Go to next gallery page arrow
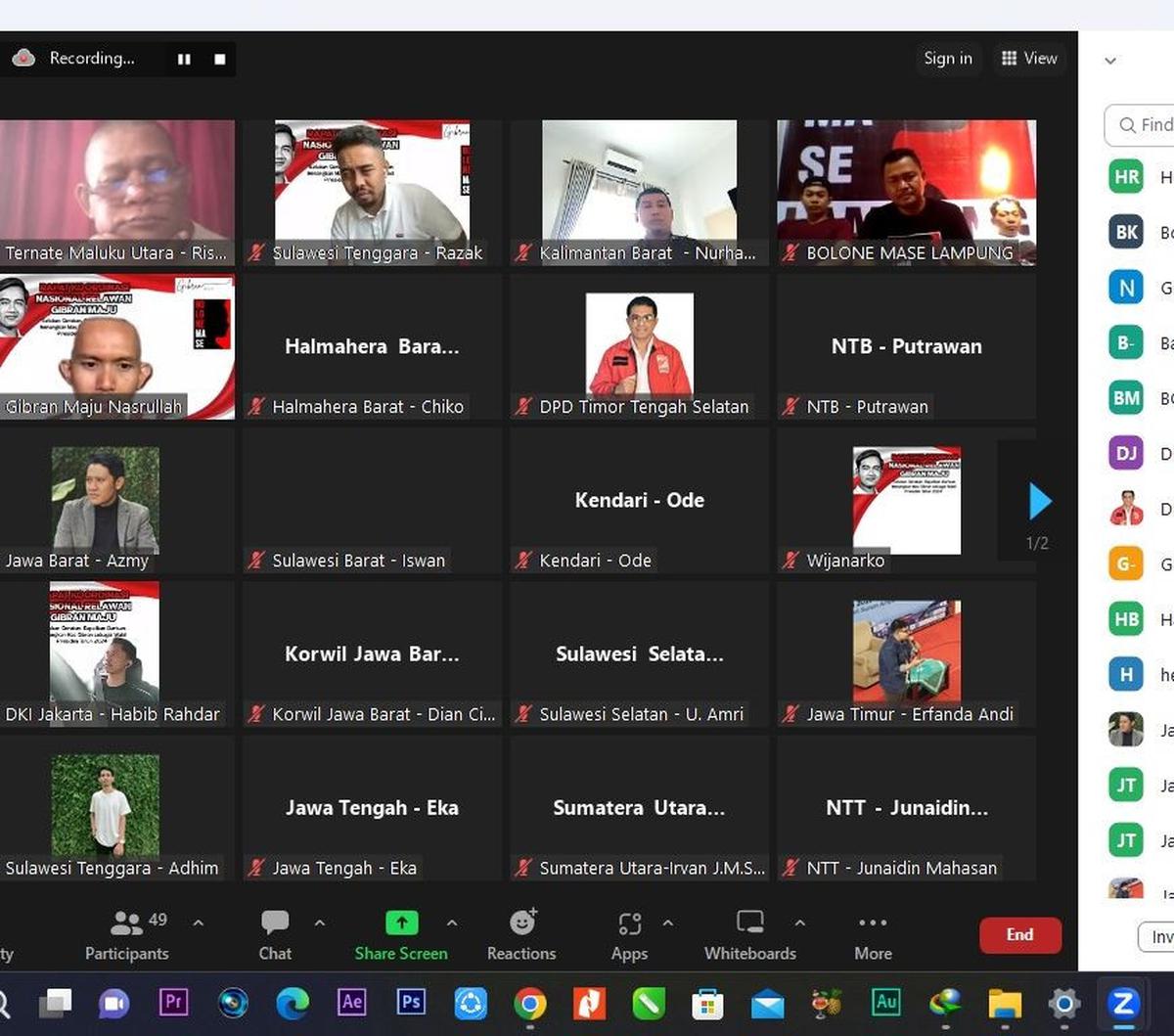 pos(1039,502)
